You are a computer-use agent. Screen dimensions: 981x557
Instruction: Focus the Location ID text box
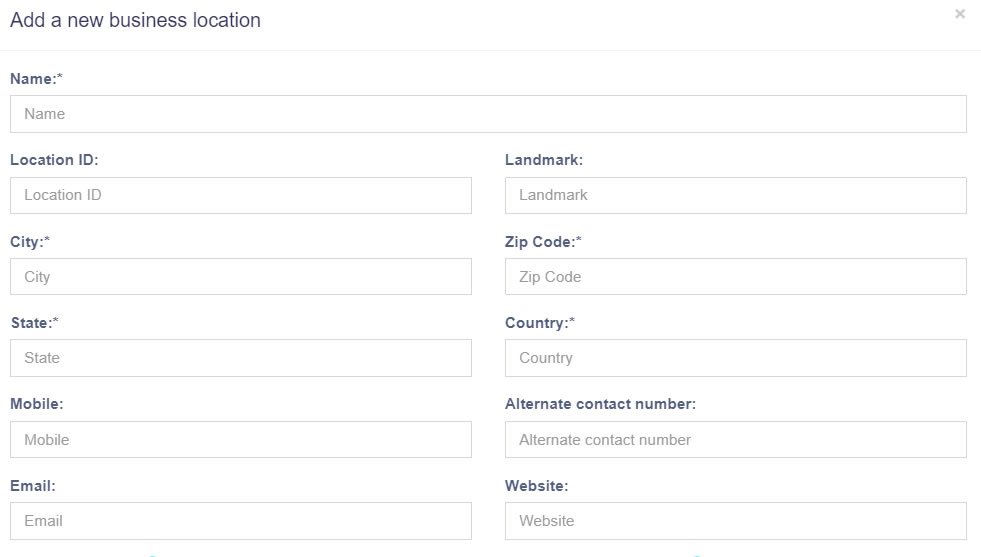tap(240, 195)
